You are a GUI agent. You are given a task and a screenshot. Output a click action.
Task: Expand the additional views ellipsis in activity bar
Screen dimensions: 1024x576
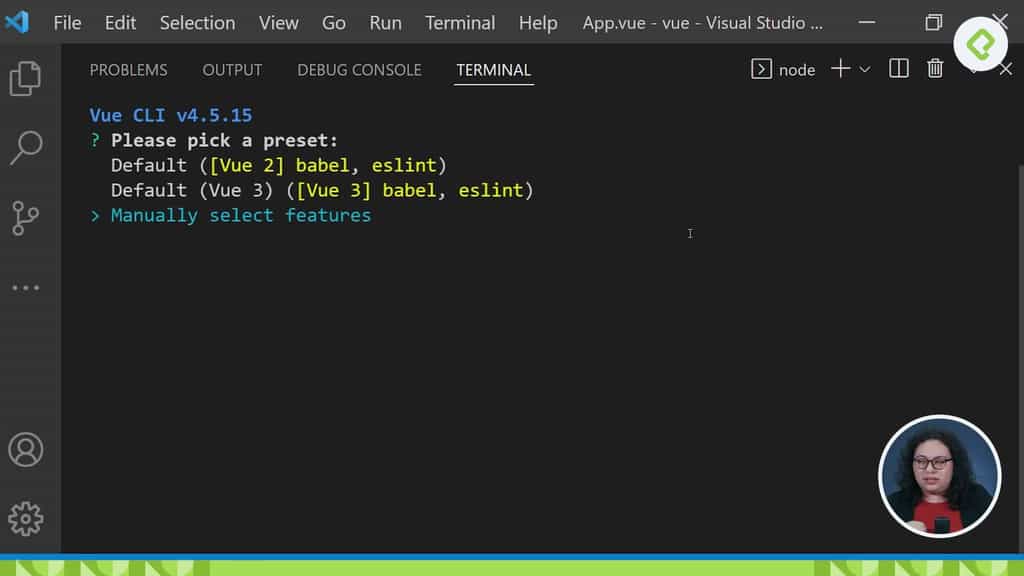(x=26, y=288)
